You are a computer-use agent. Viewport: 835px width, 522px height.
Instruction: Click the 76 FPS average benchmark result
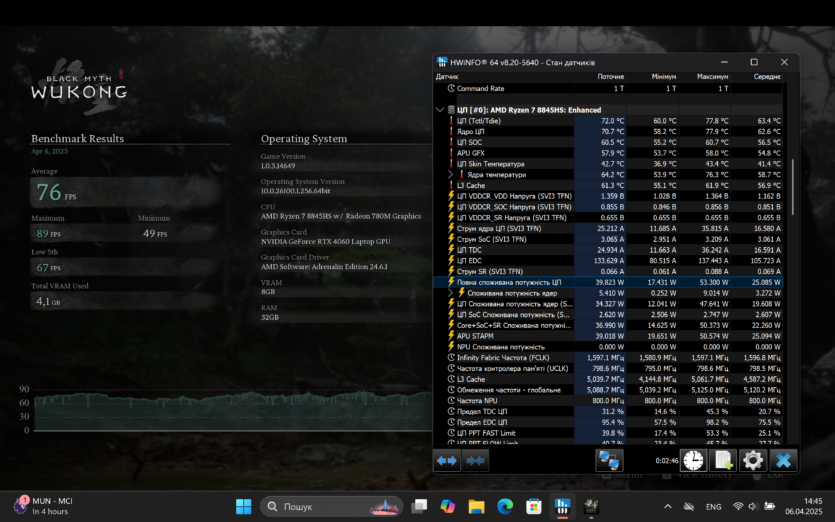[x=56, y=192]
